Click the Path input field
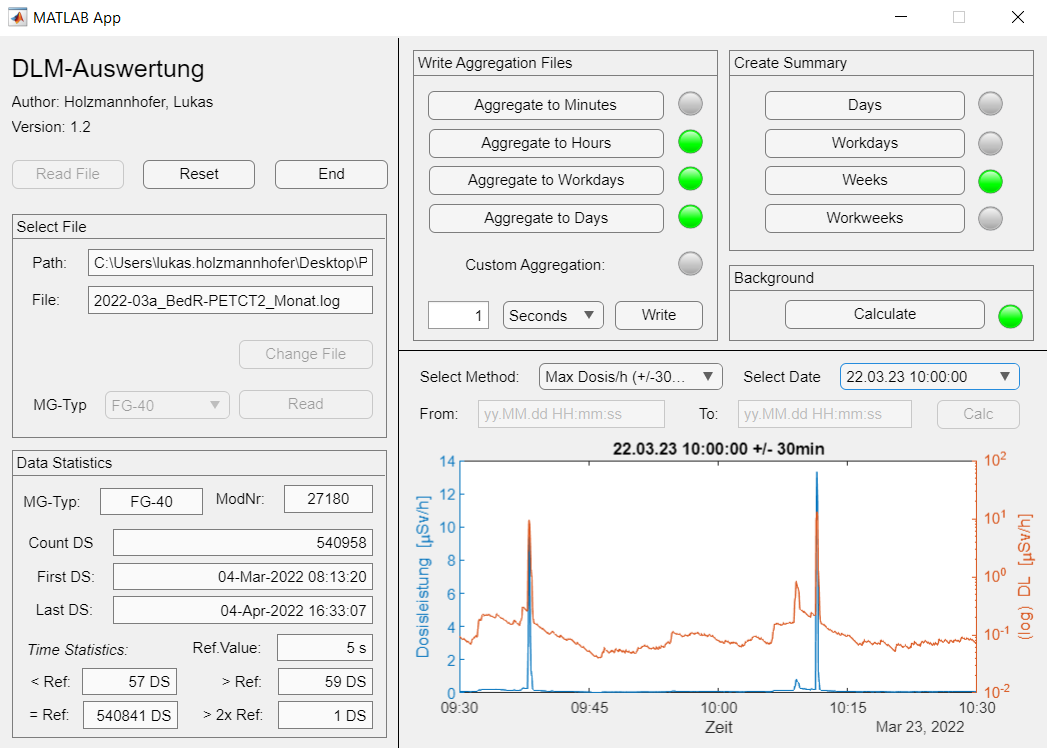The image size is (1047, 748). [x=230, y=263]
